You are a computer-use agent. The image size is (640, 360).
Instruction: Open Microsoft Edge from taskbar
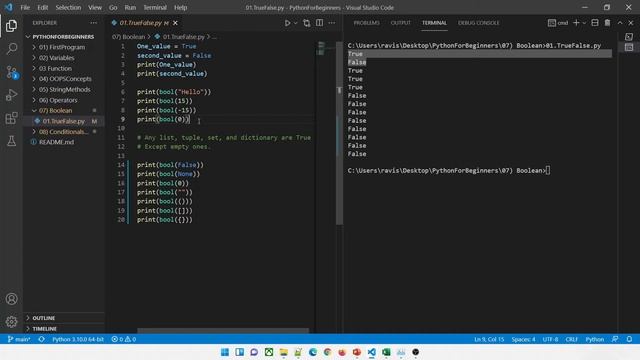pyautogui.click(x=313, y=352)
